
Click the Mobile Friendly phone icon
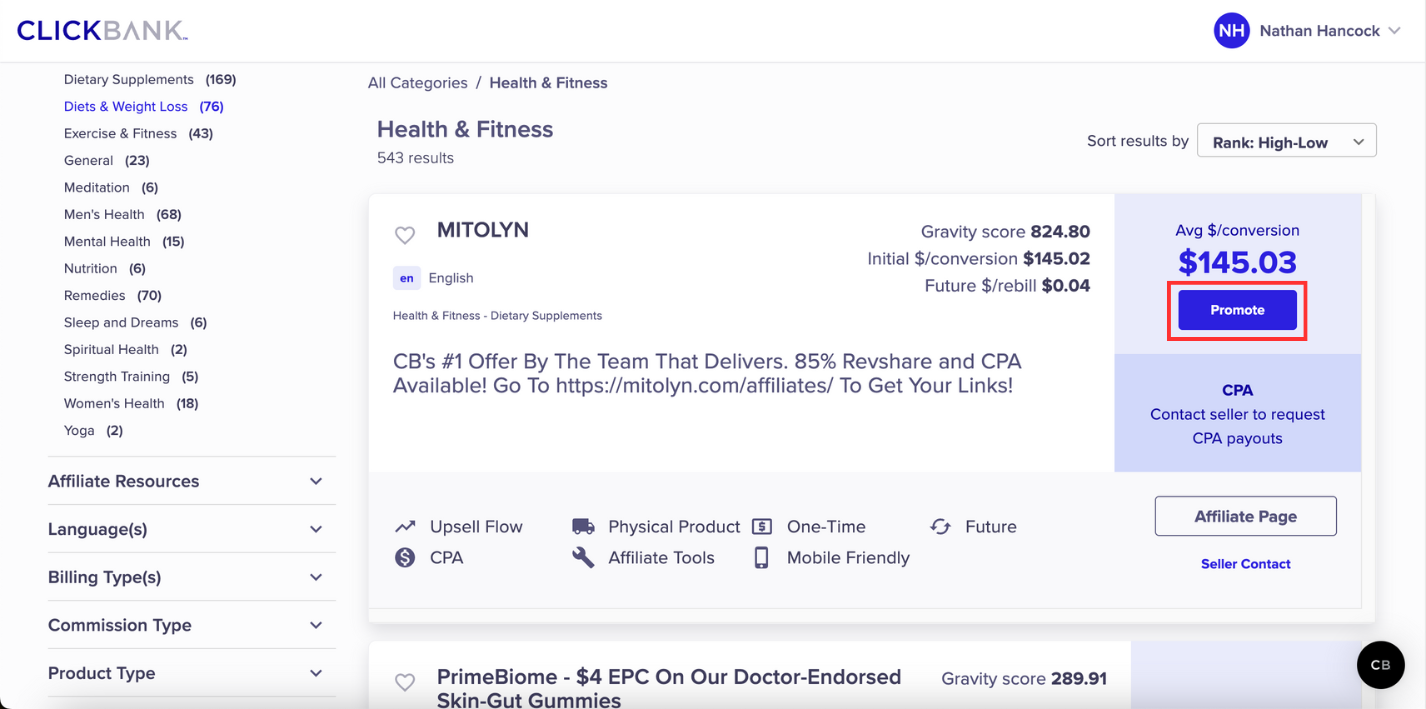tap(762, 558)
